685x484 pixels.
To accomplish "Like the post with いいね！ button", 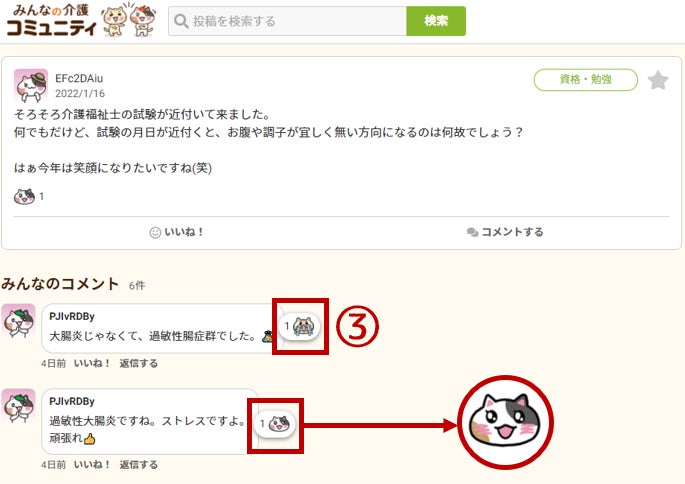I will (176, 232).
